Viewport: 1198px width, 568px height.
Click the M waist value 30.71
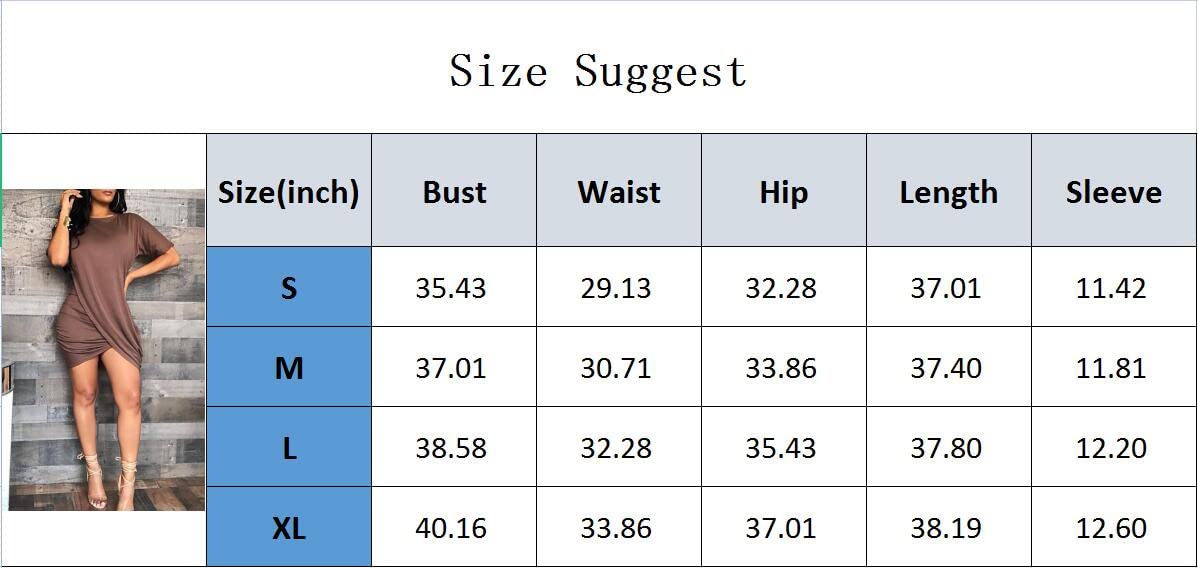pyautogui.click(x=616, y=368)
